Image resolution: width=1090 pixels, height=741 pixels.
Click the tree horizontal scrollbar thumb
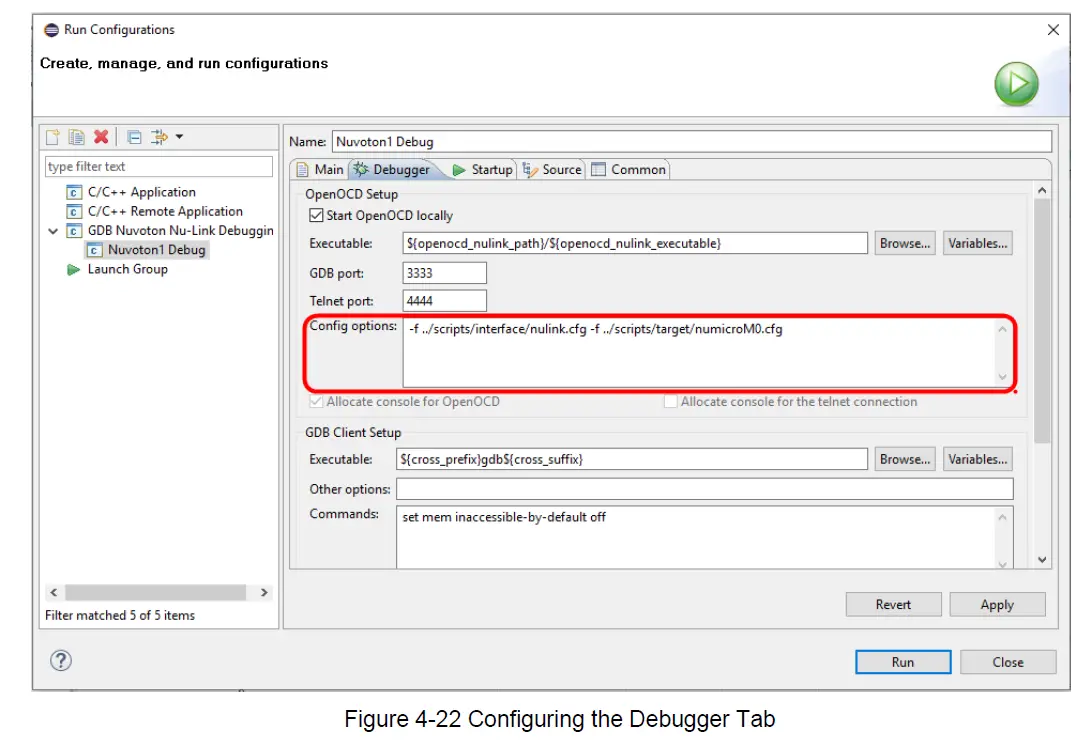[x=156, y=592]
